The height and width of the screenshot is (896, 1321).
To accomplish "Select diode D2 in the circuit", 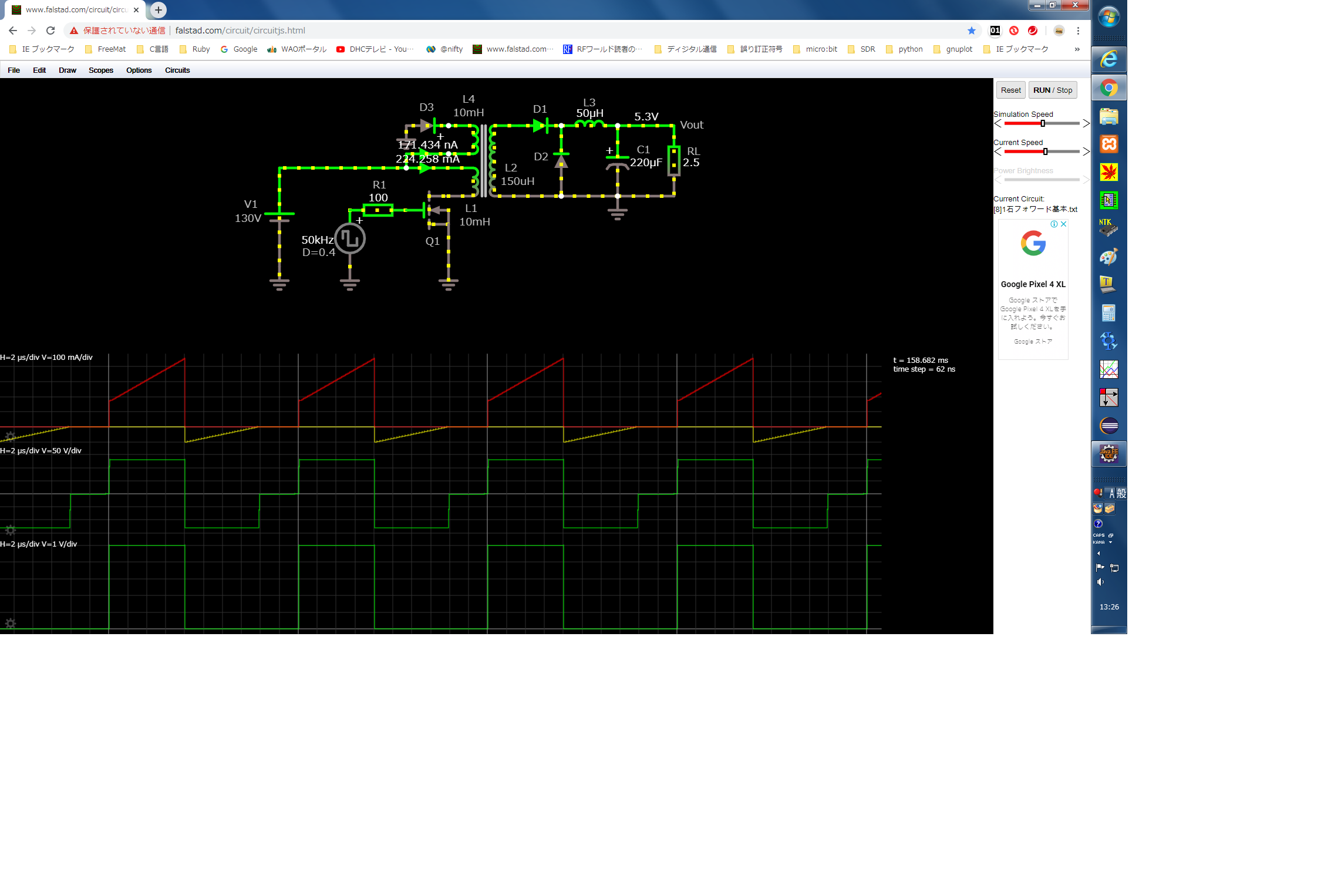I will [x=561, y=160].
